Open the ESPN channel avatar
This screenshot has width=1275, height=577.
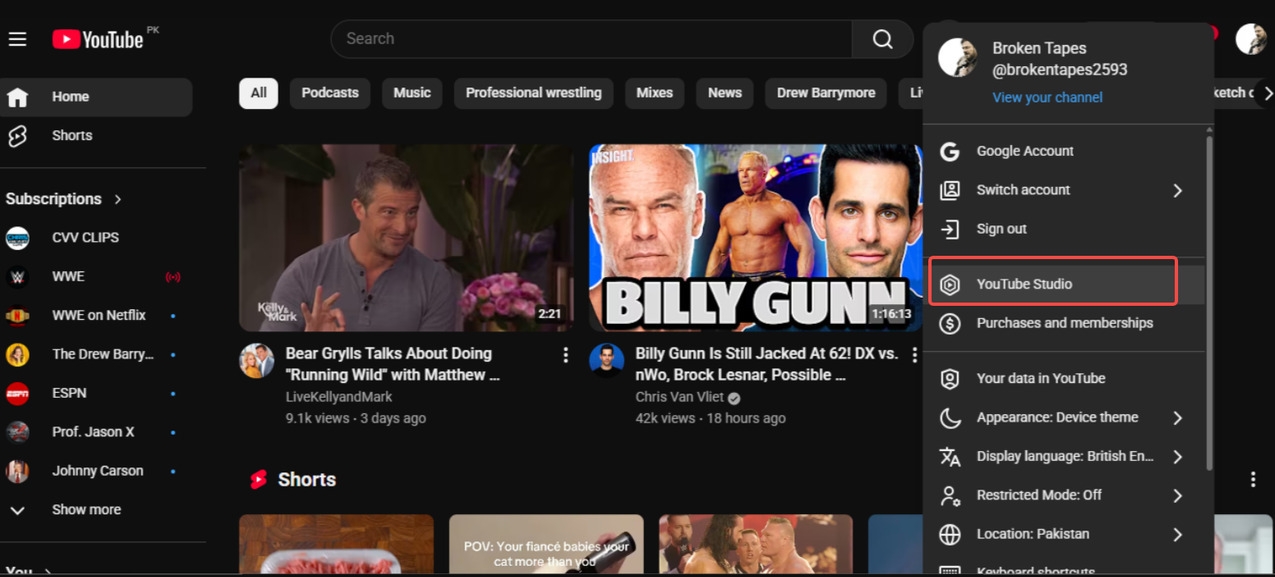(x=17, y=394)
